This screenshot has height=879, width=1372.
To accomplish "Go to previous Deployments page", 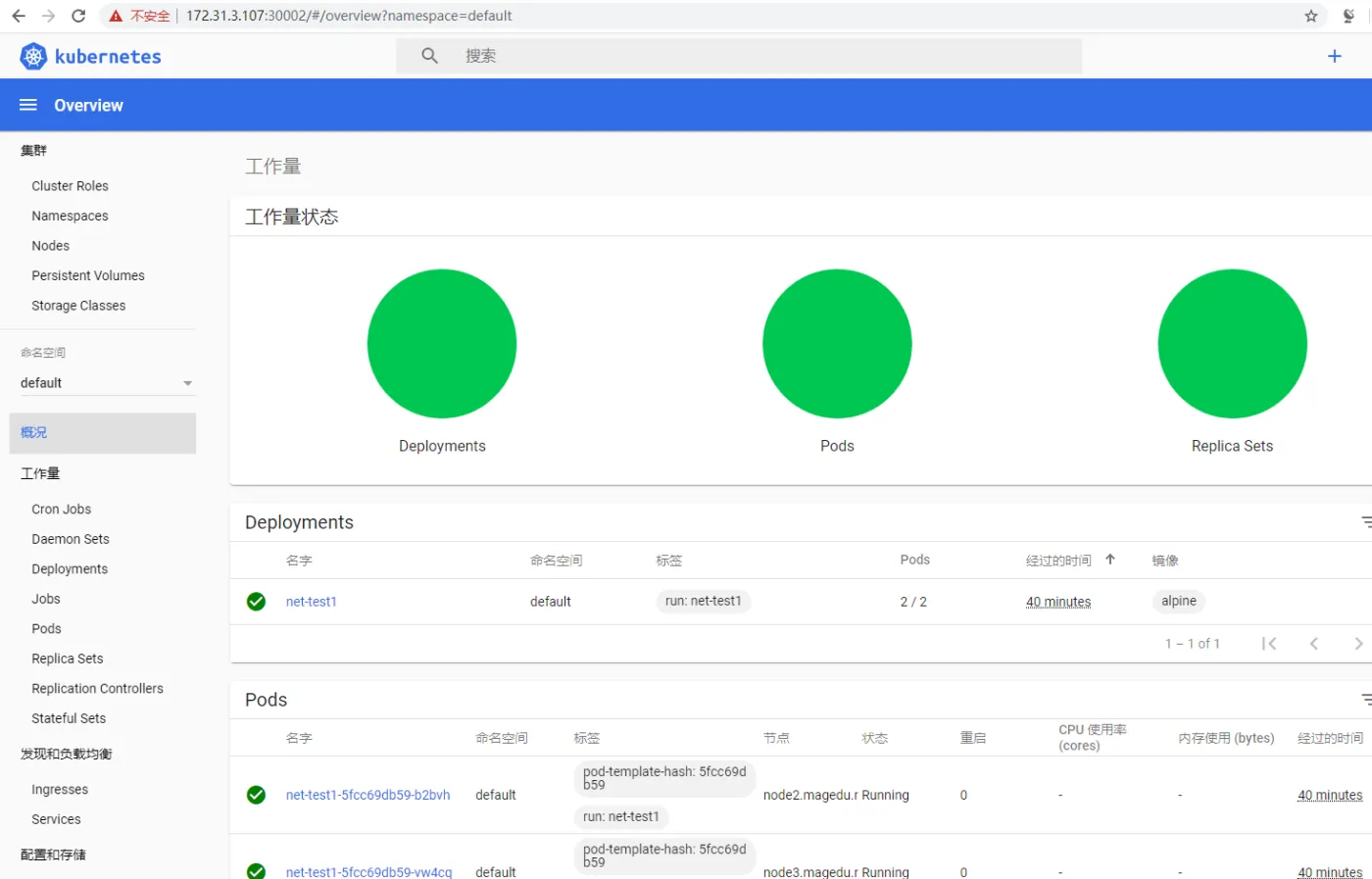I will point(1314,644).
